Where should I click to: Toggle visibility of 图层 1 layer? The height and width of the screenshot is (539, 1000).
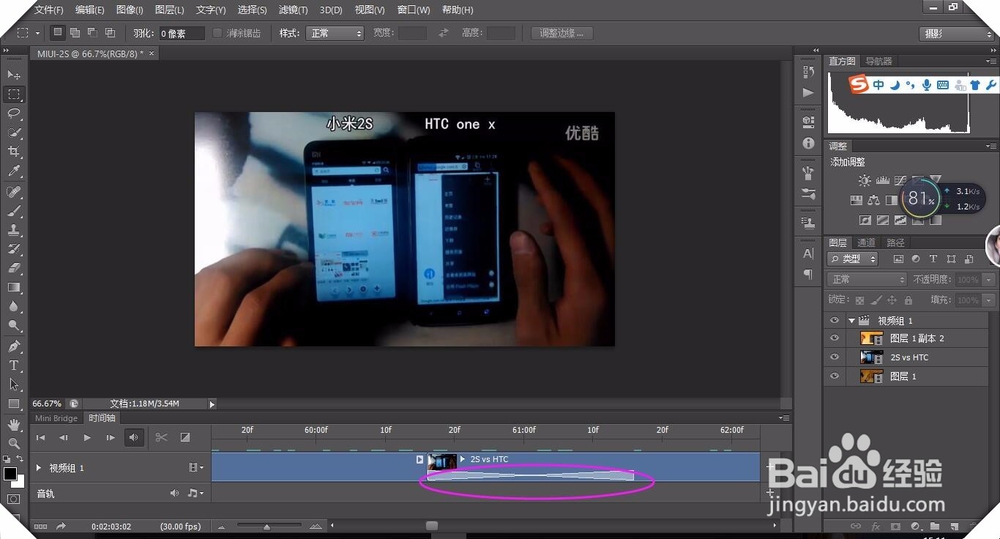click(834, 376)
